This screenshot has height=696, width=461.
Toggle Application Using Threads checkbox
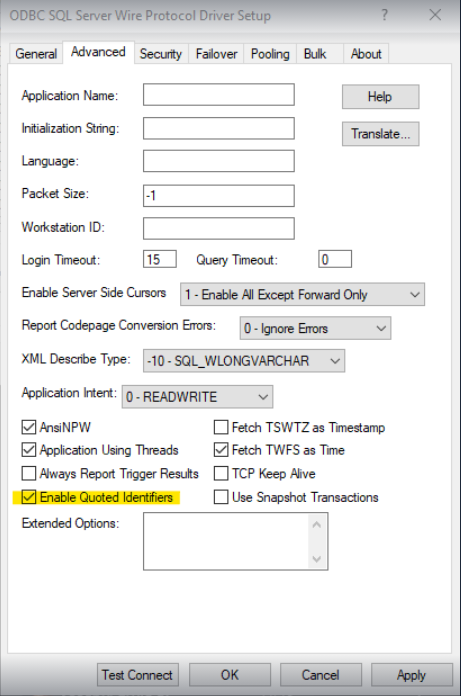point(29,450)
